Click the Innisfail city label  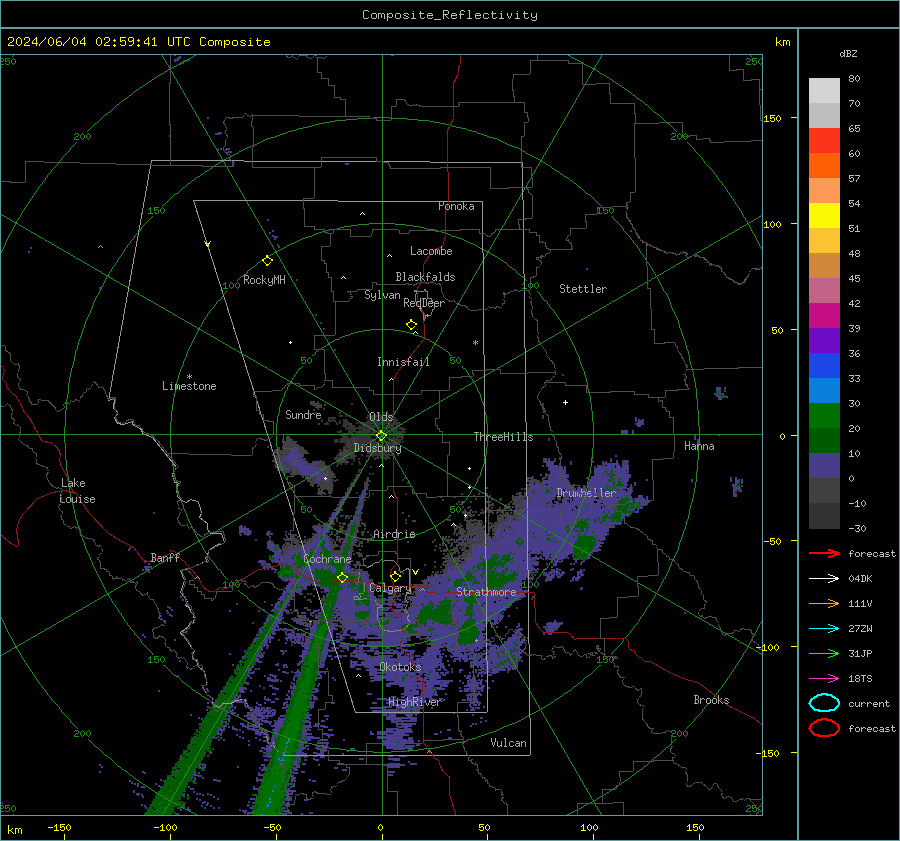pos(403,362)
